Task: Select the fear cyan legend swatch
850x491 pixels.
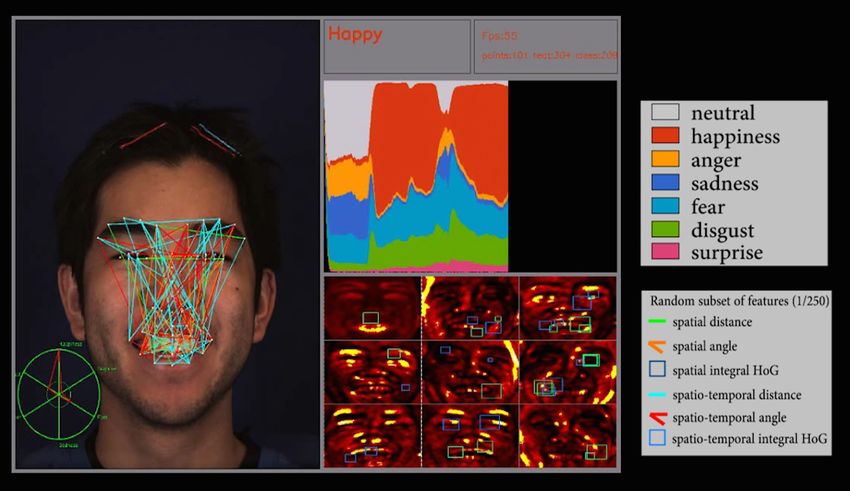Action: click(665, 206)
